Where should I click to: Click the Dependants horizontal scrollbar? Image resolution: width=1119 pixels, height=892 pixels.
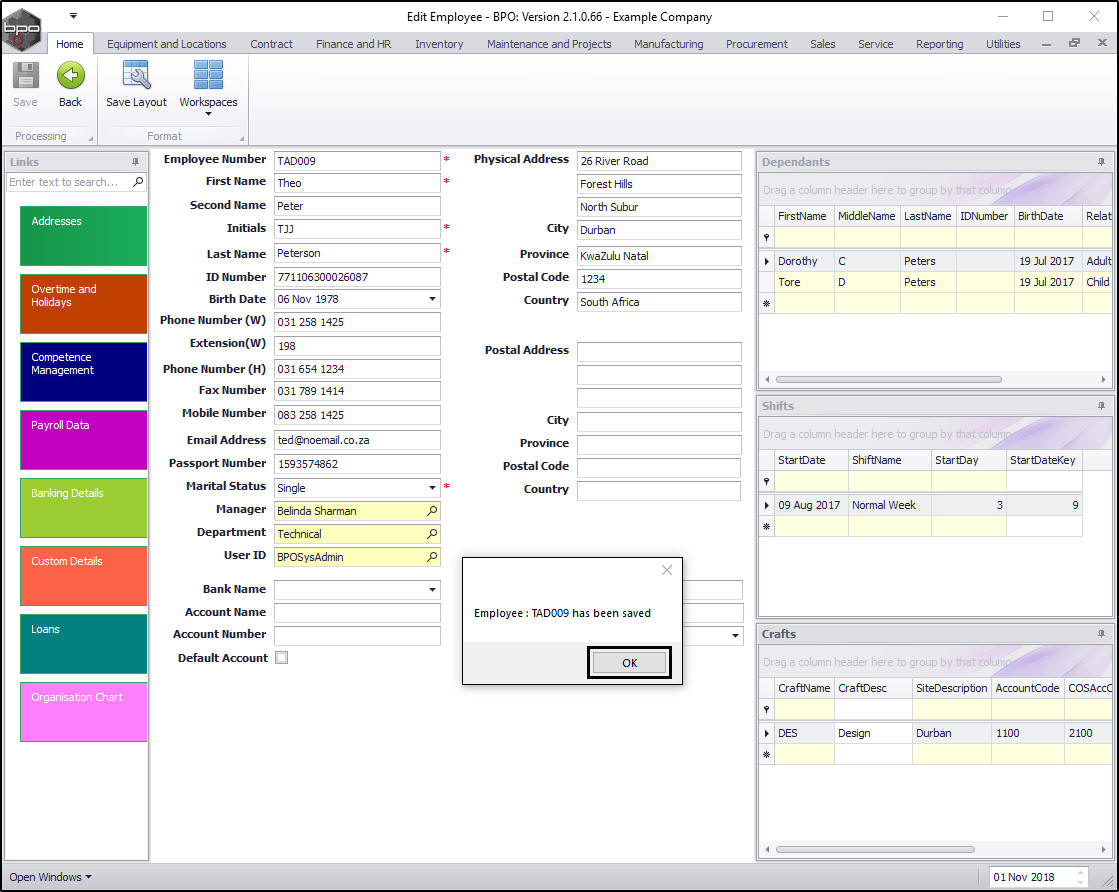888,380
